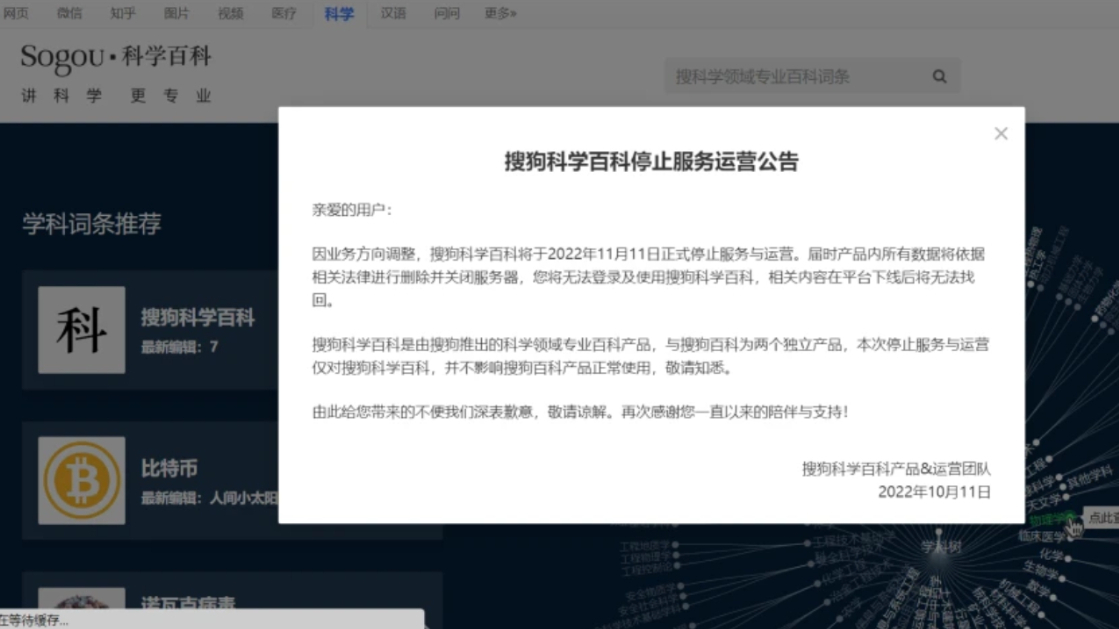Image resolution: width=1119 pixels, height=629 pixels.
Task: Focus the 搜科学领域专业百科词条 search box
Action: pyautogui.click(x=795, y=77)
